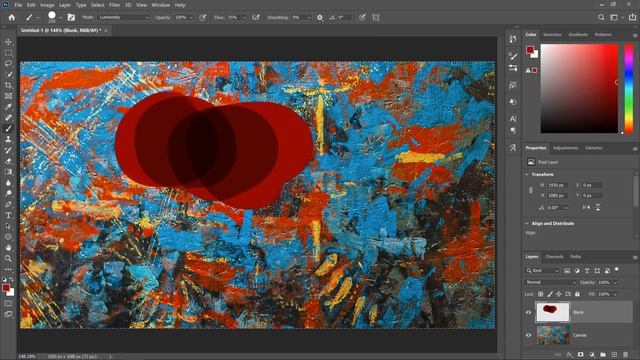Click inside the color picker field
The image size is (640, 360).
pos(579,89)
